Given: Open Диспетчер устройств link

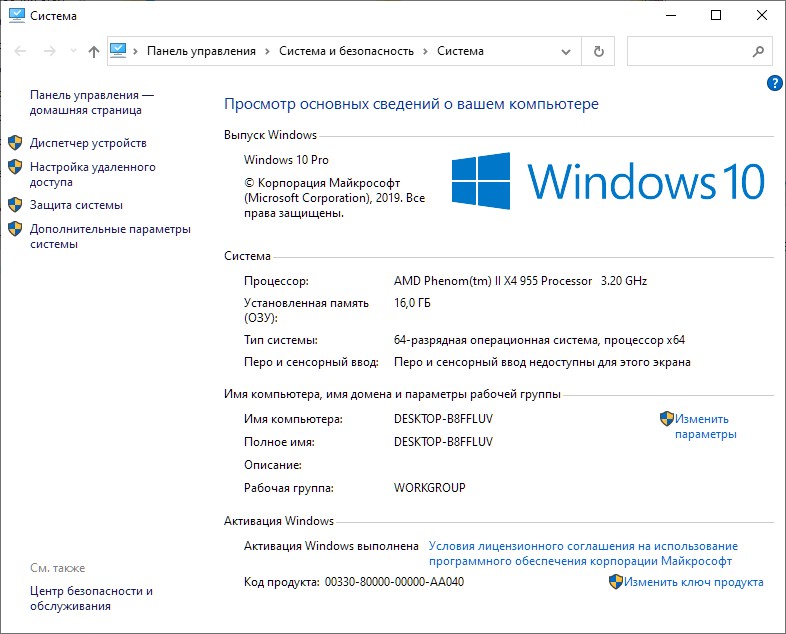Looking at the screenshot, I should (x=88, y=143).
